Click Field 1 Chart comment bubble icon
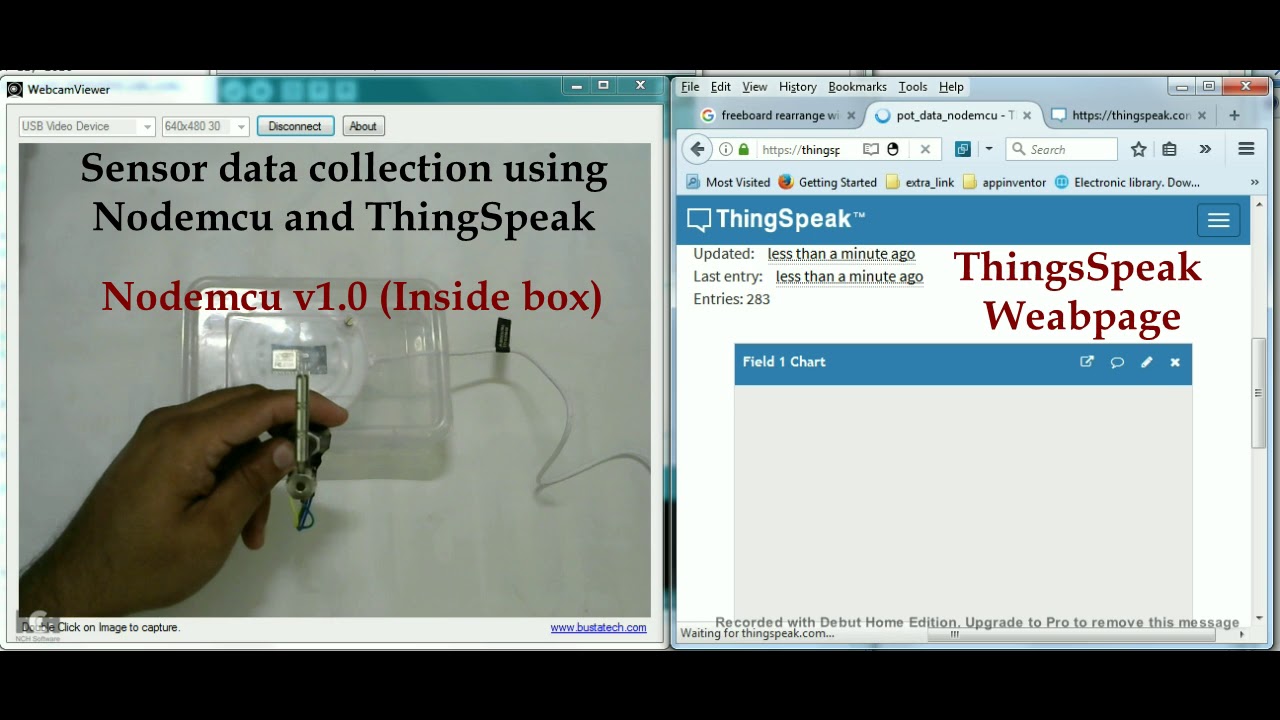The image size is (1280, 720). (1117, 362)
